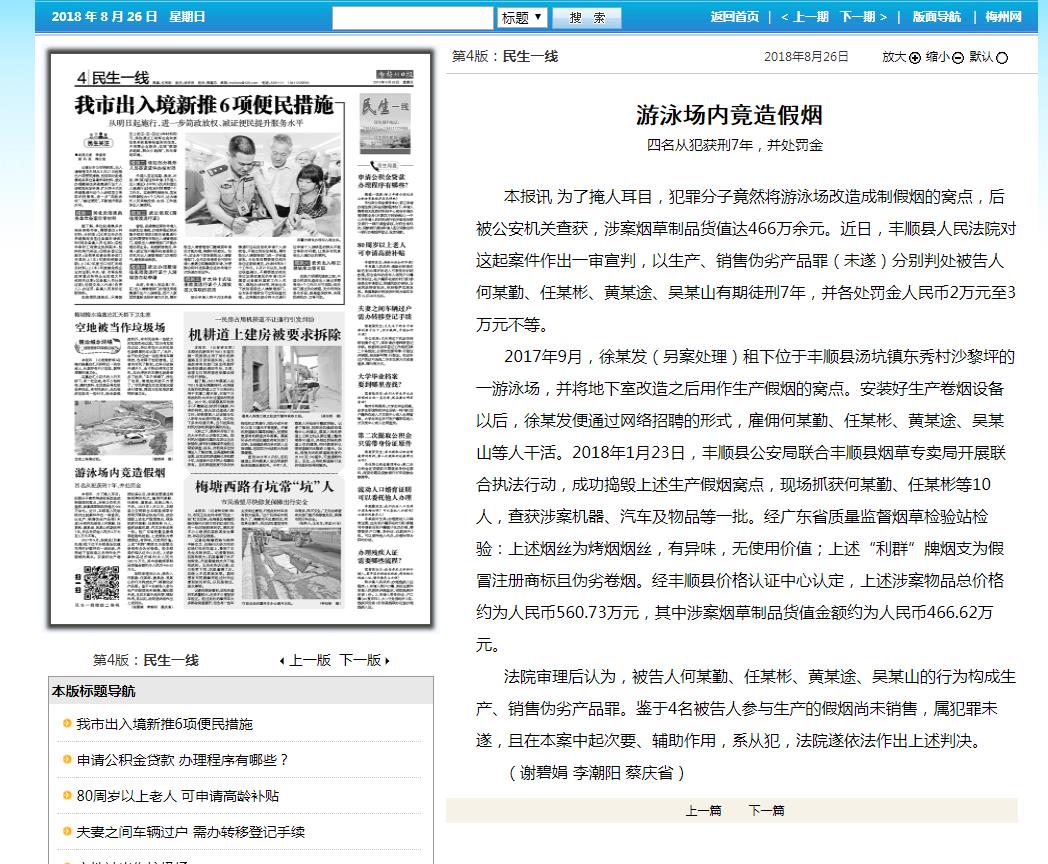This screenshot has width=1048, height=864.
Task: Open the 上一期 previous issue link
Action: [x=805, y=17]
